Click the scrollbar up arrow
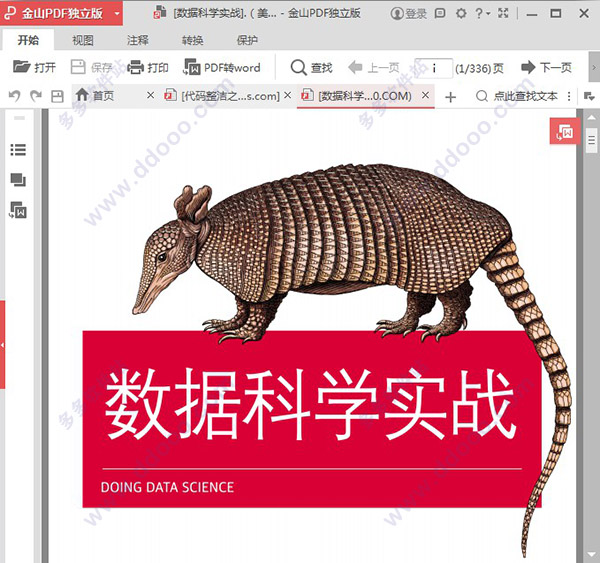 click(592, 118)
